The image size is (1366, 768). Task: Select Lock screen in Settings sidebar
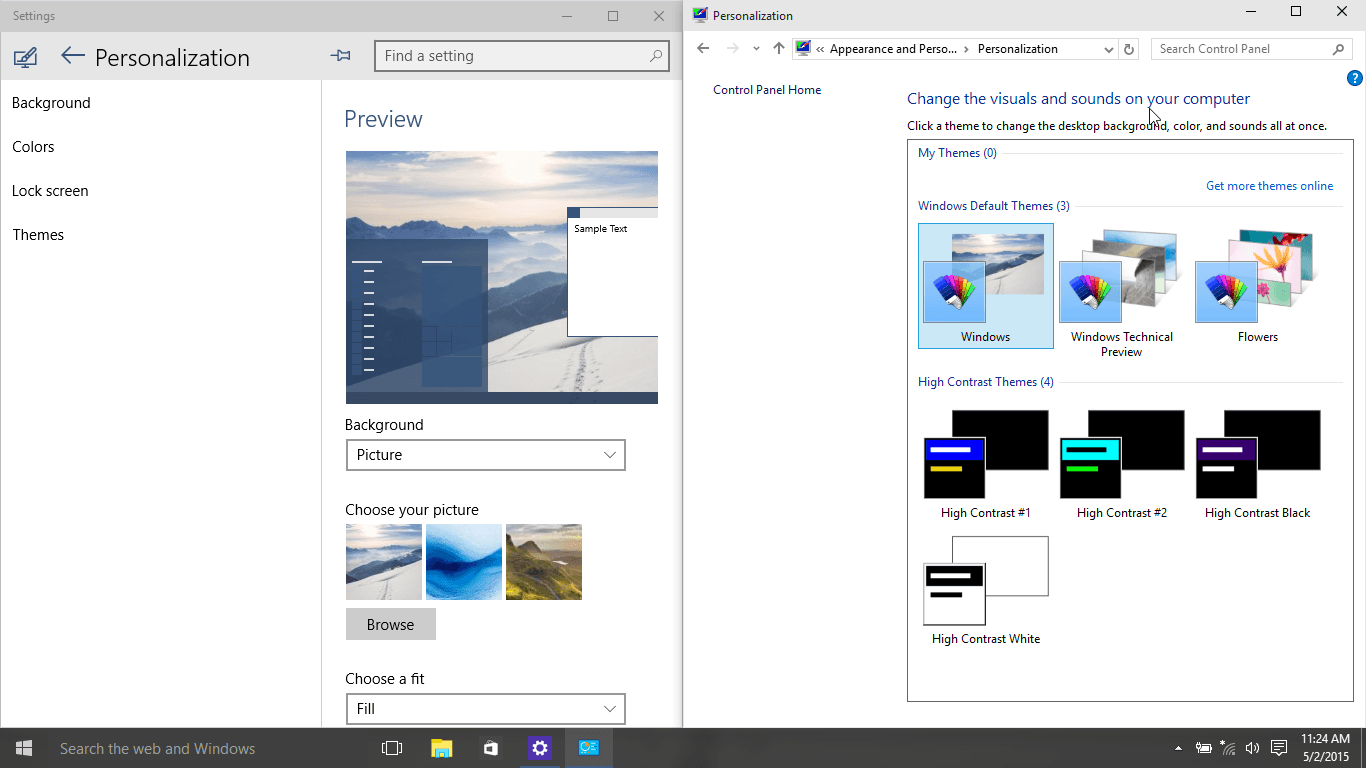coord(50,191)
